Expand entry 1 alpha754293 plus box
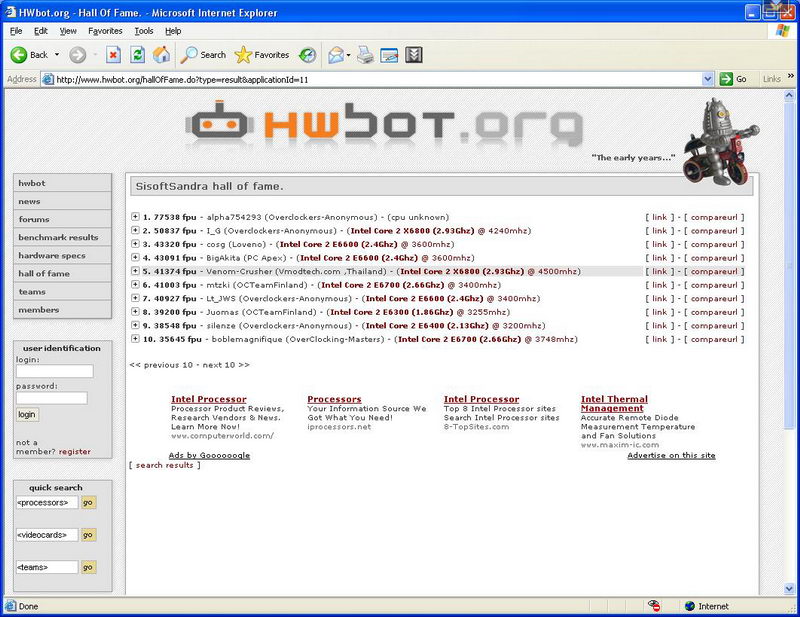Viewport: 800px width, 617px height. [x=135, y=216]
